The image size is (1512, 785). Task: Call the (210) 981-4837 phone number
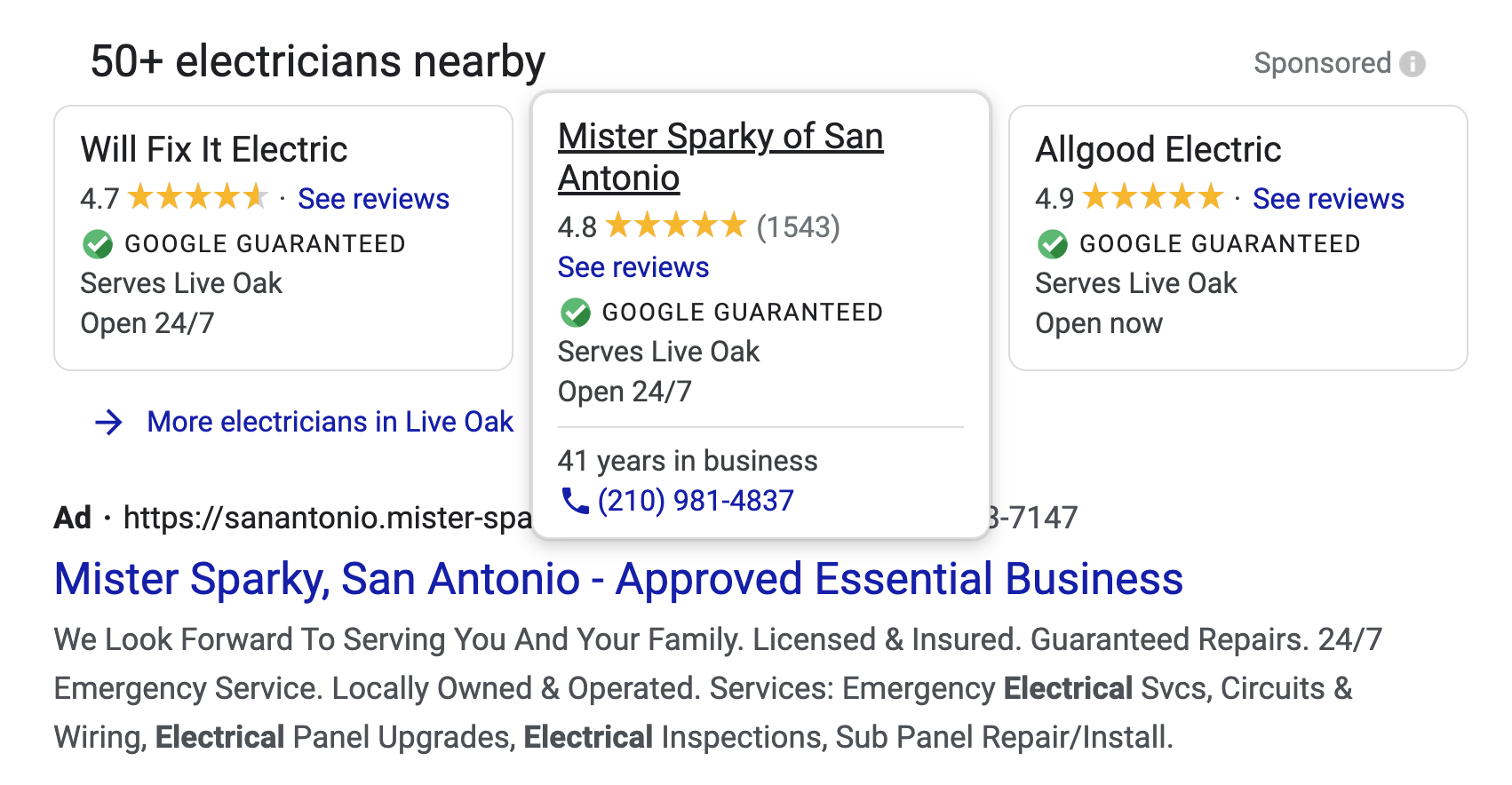tap(696, 501)
